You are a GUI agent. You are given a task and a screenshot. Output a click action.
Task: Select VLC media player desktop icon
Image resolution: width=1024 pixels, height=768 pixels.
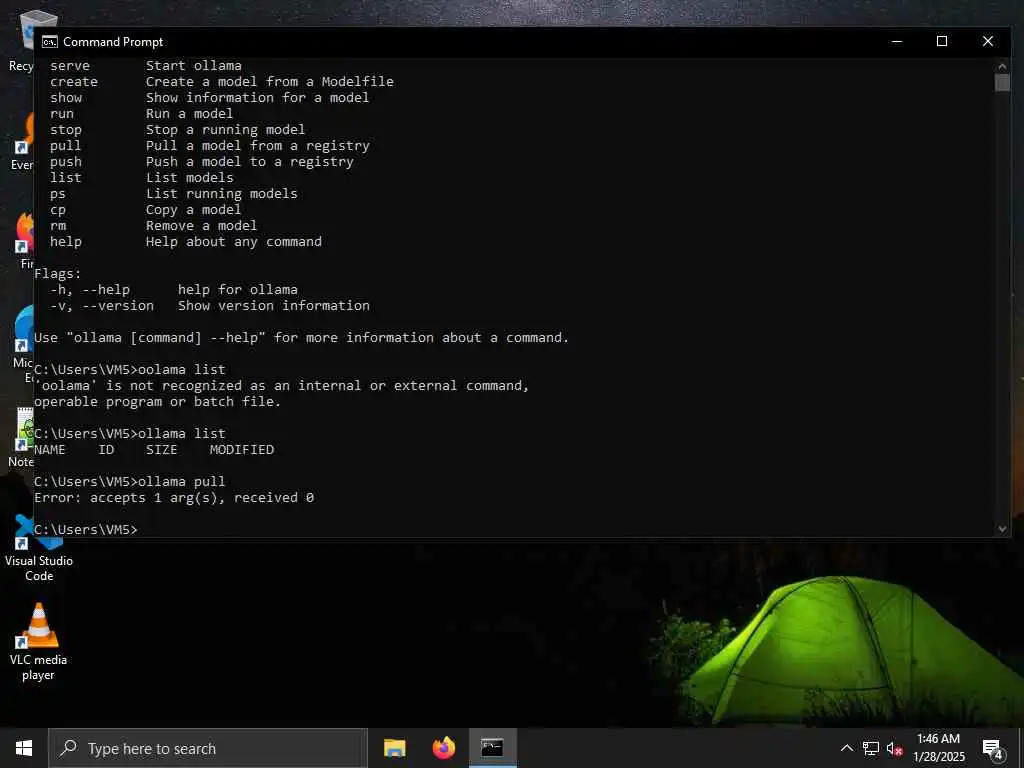[x=39, y=642]
